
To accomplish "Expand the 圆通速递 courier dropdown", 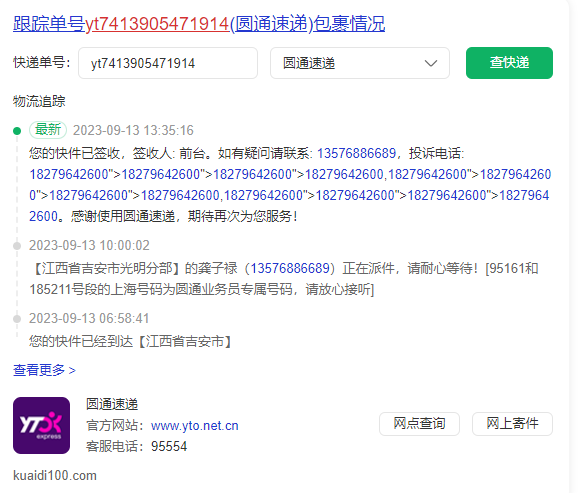I will click(x=360, y=63).
